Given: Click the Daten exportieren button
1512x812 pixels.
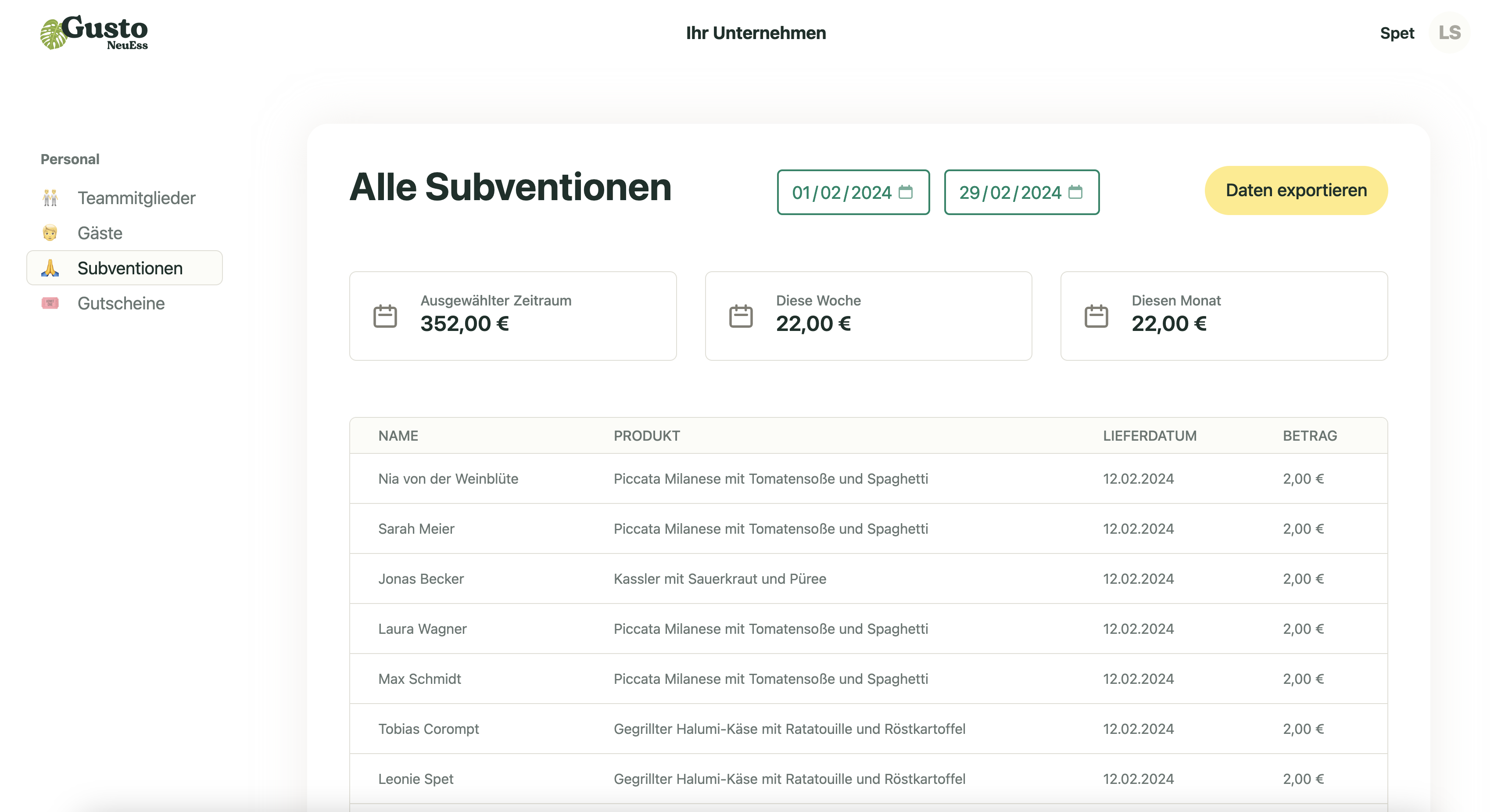Looking at the screenshot, I should (1296, 190).
